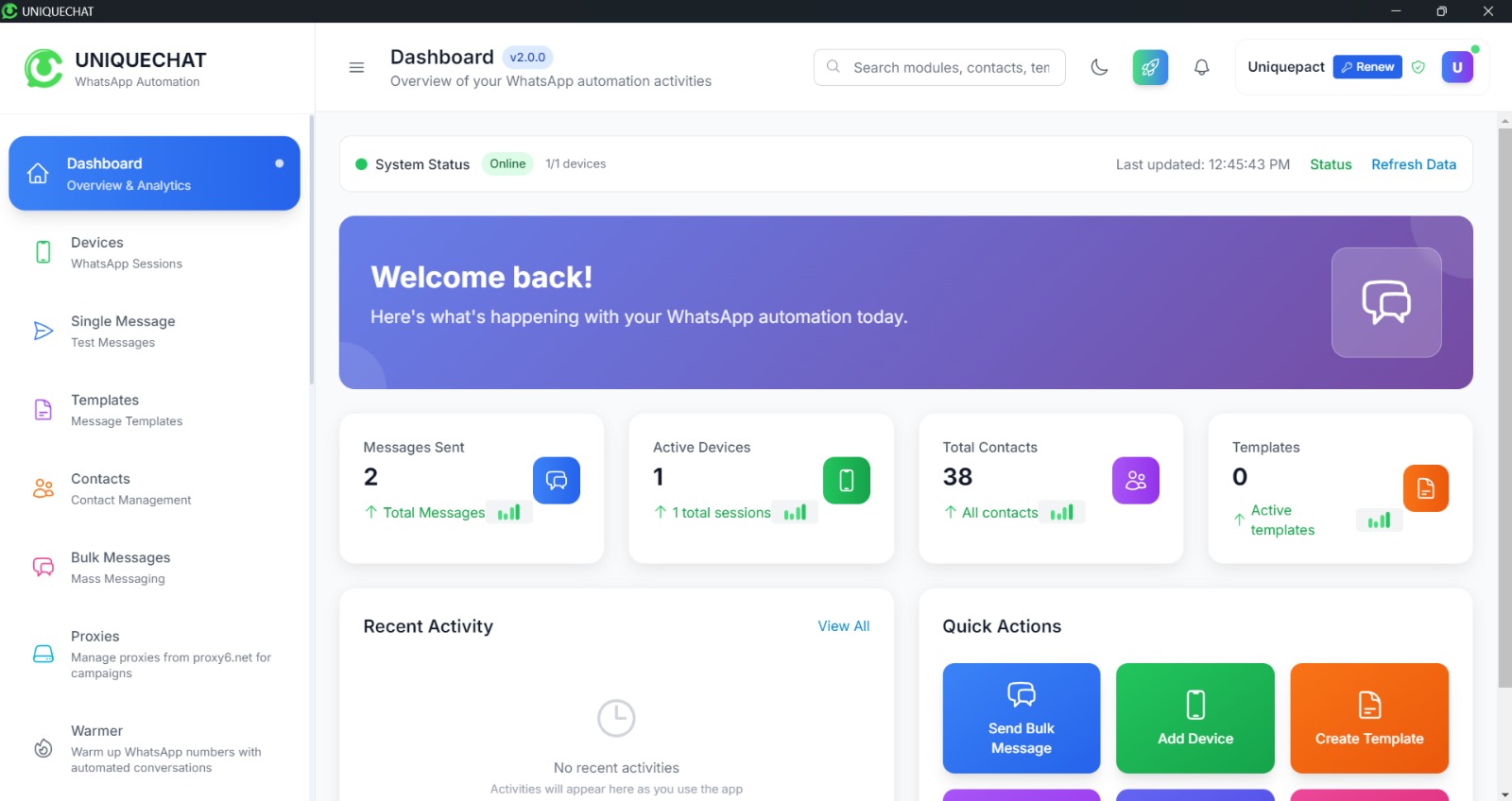This screenshot has height=801, width=1512.
Task: Click the Templates orange document icon
Action: [1426, 488]
